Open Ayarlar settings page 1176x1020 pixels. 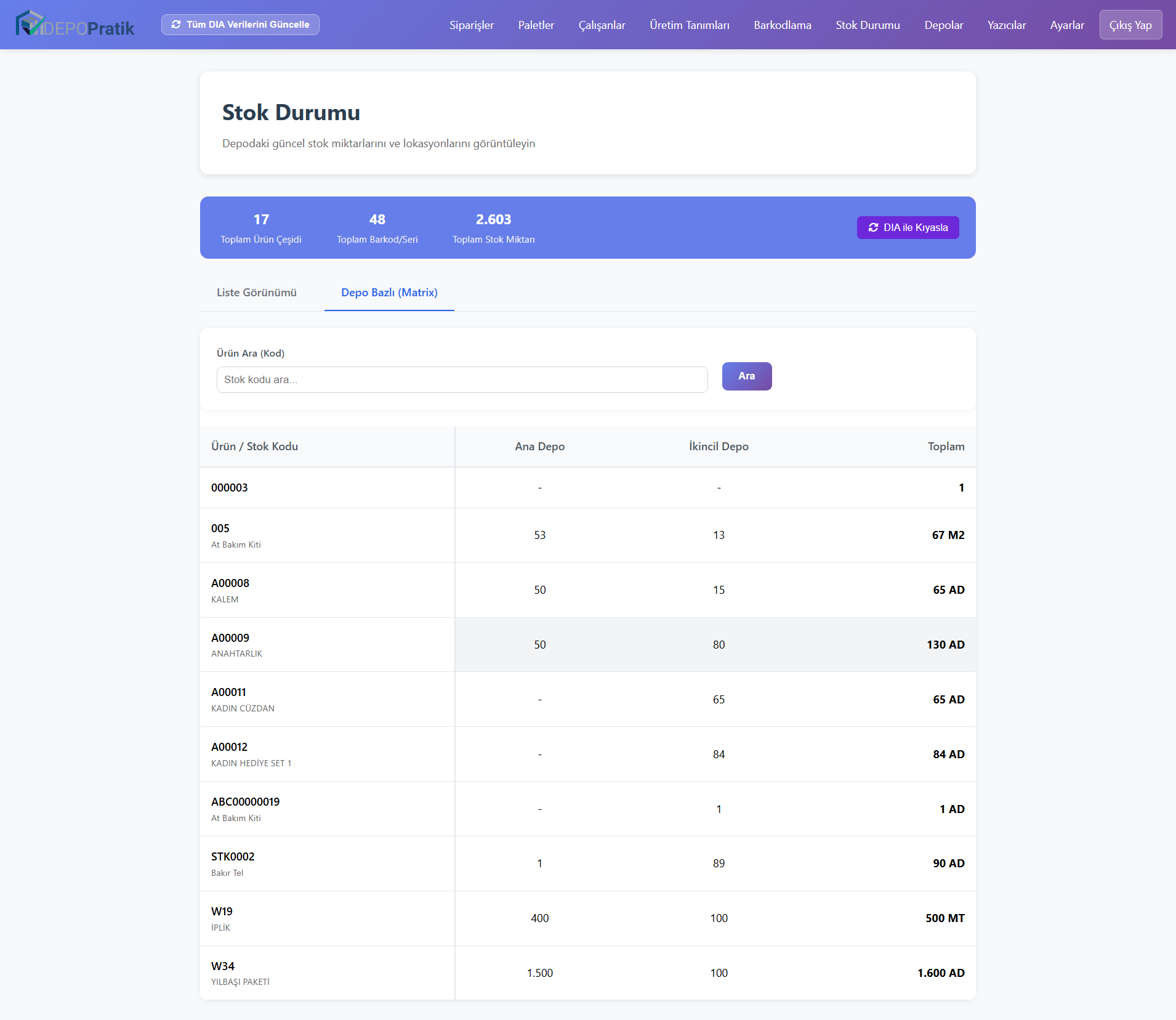[1066, 25]
